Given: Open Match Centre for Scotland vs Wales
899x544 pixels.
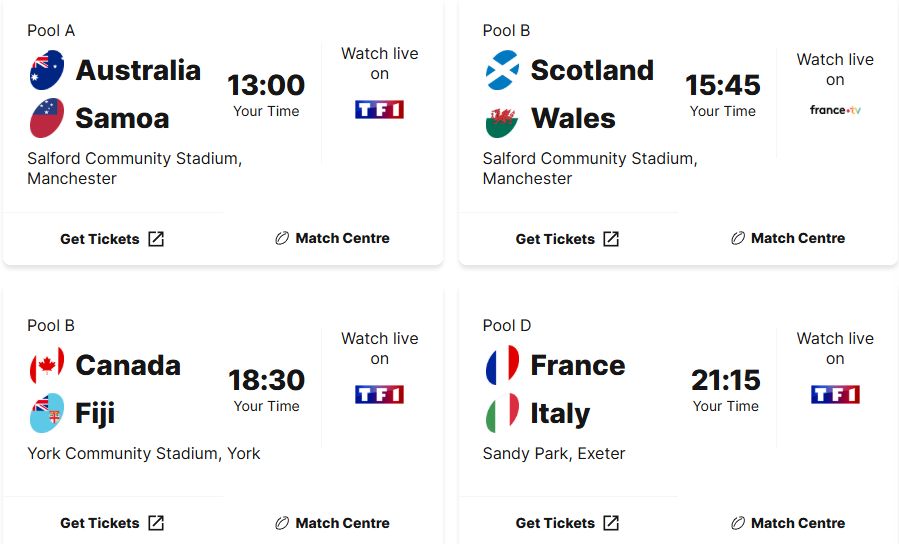Looking at the screenshot, I should click(788, 238).
